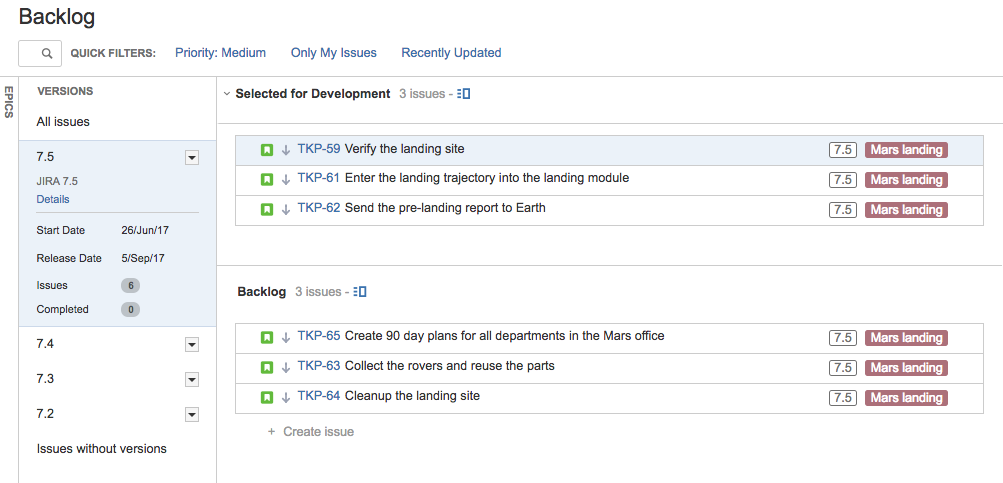Open the version 7.4 dropdown arrow
Image resolution: width=1003 pixels, height=483 pixels.
click(192, 345)
